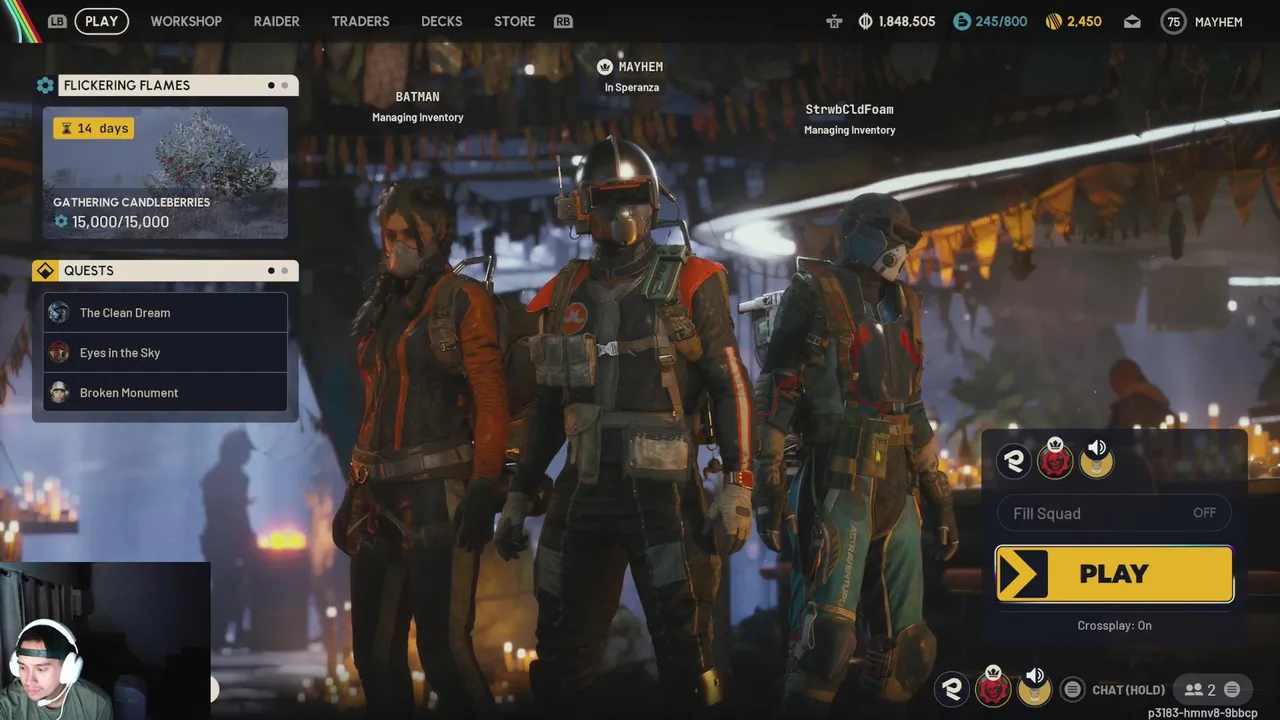Click the level 75 badge
The image size is (1280, 720).
[1173, 21]
